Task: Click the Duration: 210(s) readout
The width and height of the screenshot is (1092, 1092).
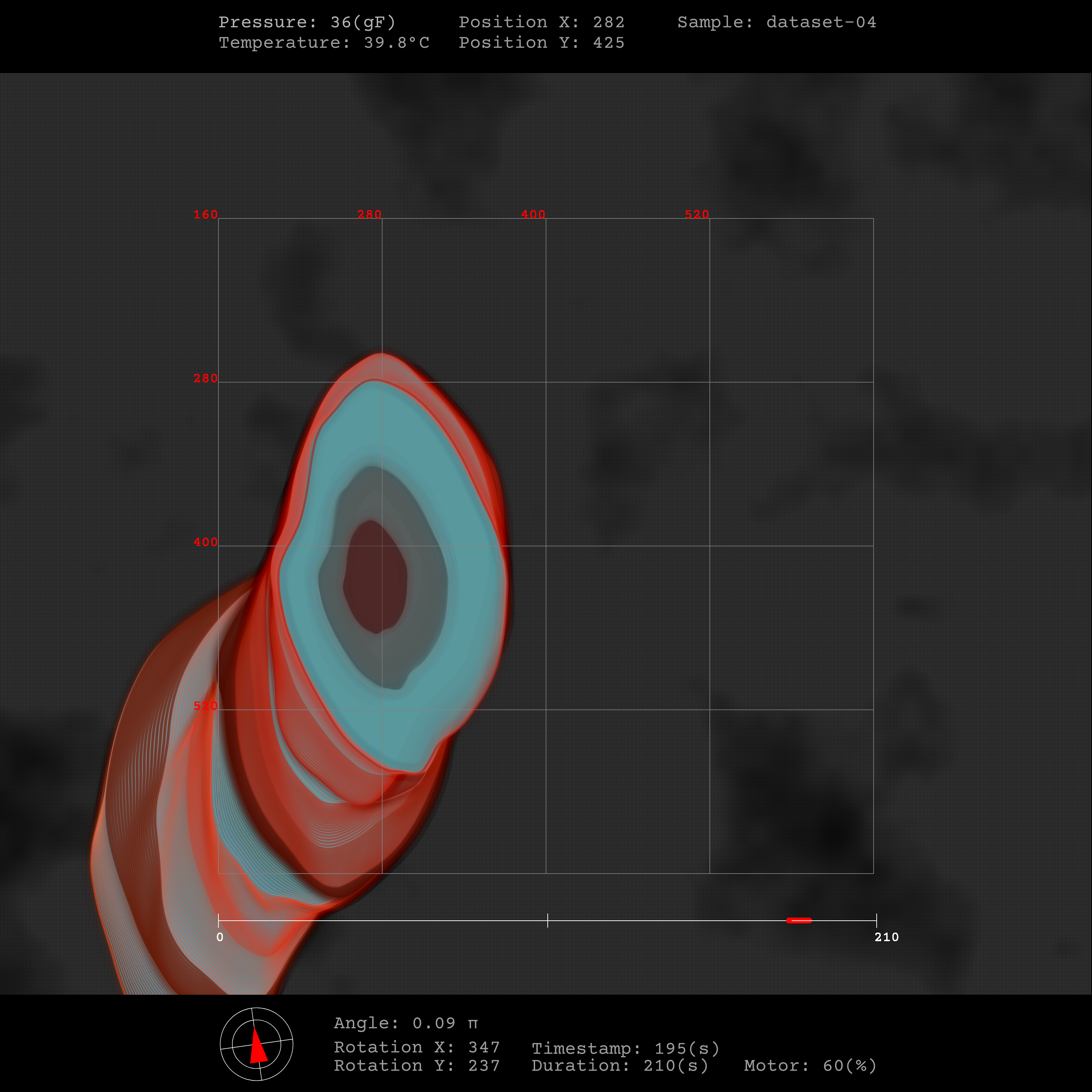Action: click(619, 1065)
